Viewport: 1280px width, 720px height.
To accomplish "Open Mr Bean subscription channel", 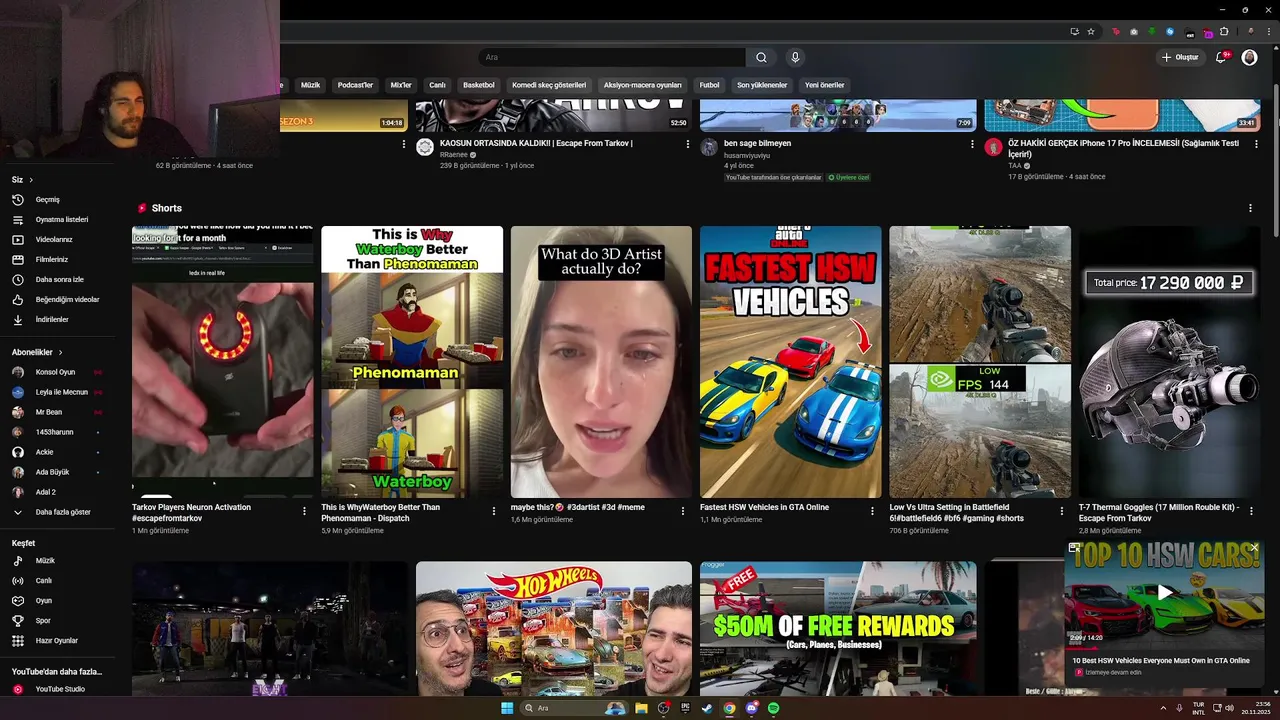I will [x=60, y=412].
